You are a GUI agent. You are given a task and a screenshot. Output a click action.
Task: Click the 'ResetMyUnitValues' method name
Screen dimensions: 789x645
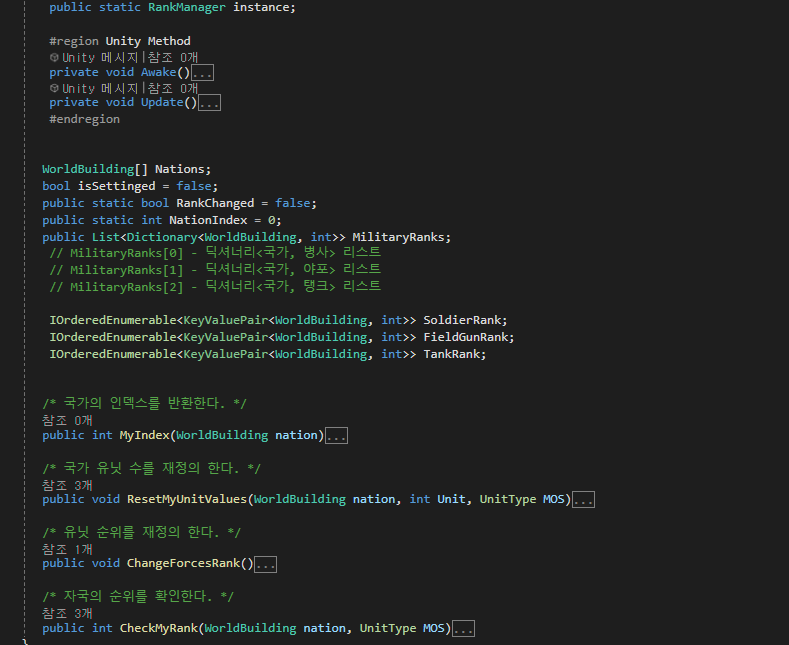(187, 499)
